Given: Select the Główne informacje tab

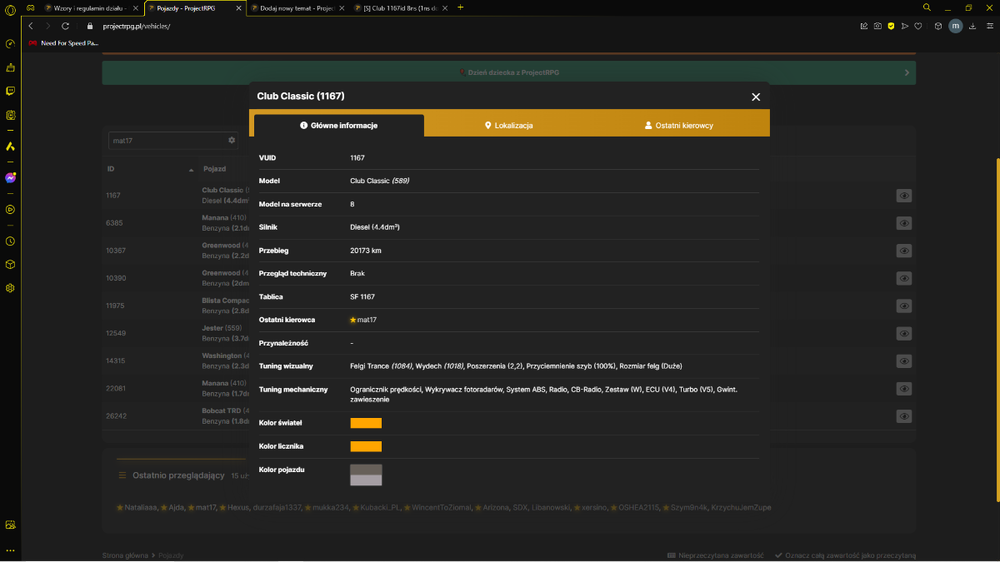Looking at the screenshot, I should click(339, 125).
